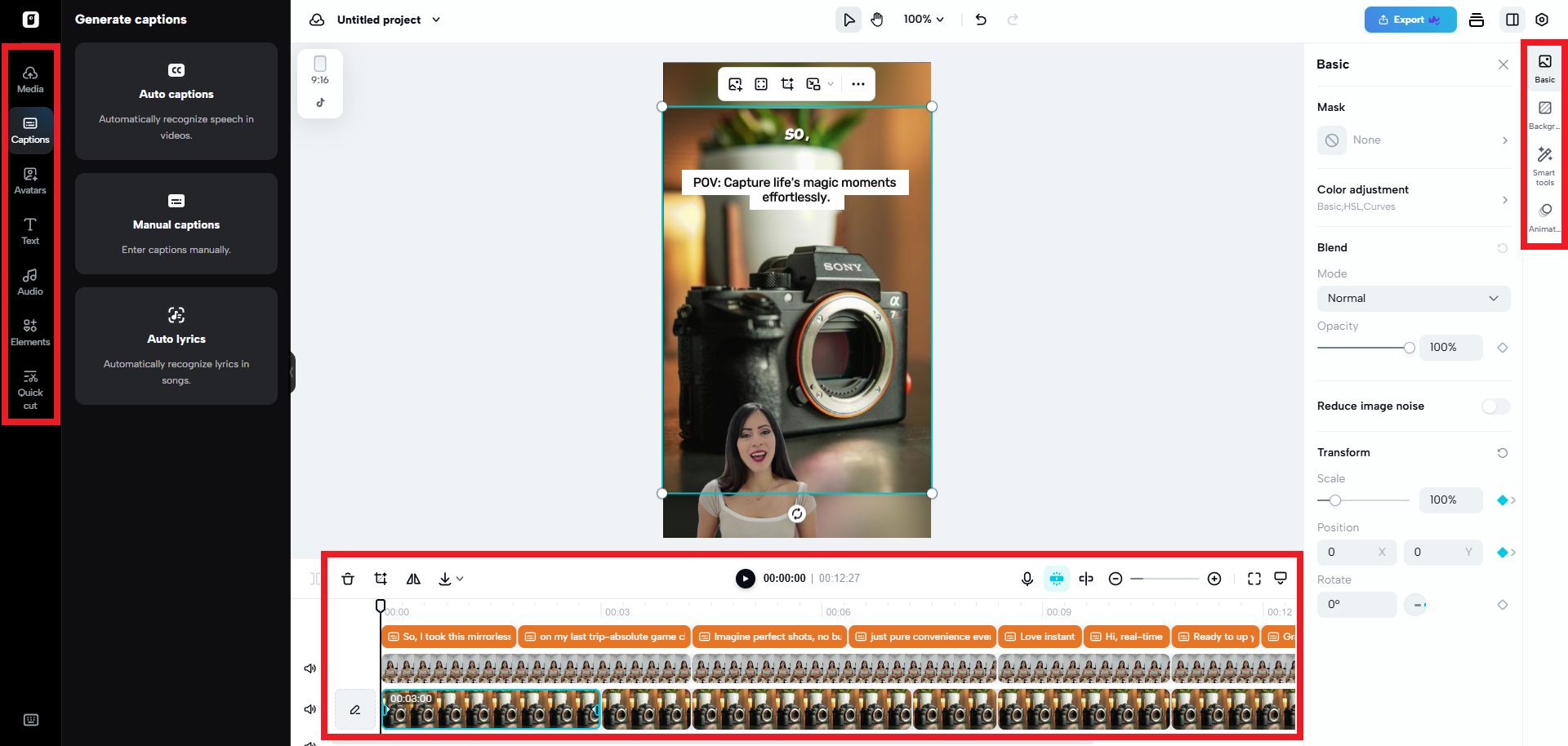Toggle the Opacity keyframe diamond
This screenshot has width=1568, height=746.
tap(1503, 348)
